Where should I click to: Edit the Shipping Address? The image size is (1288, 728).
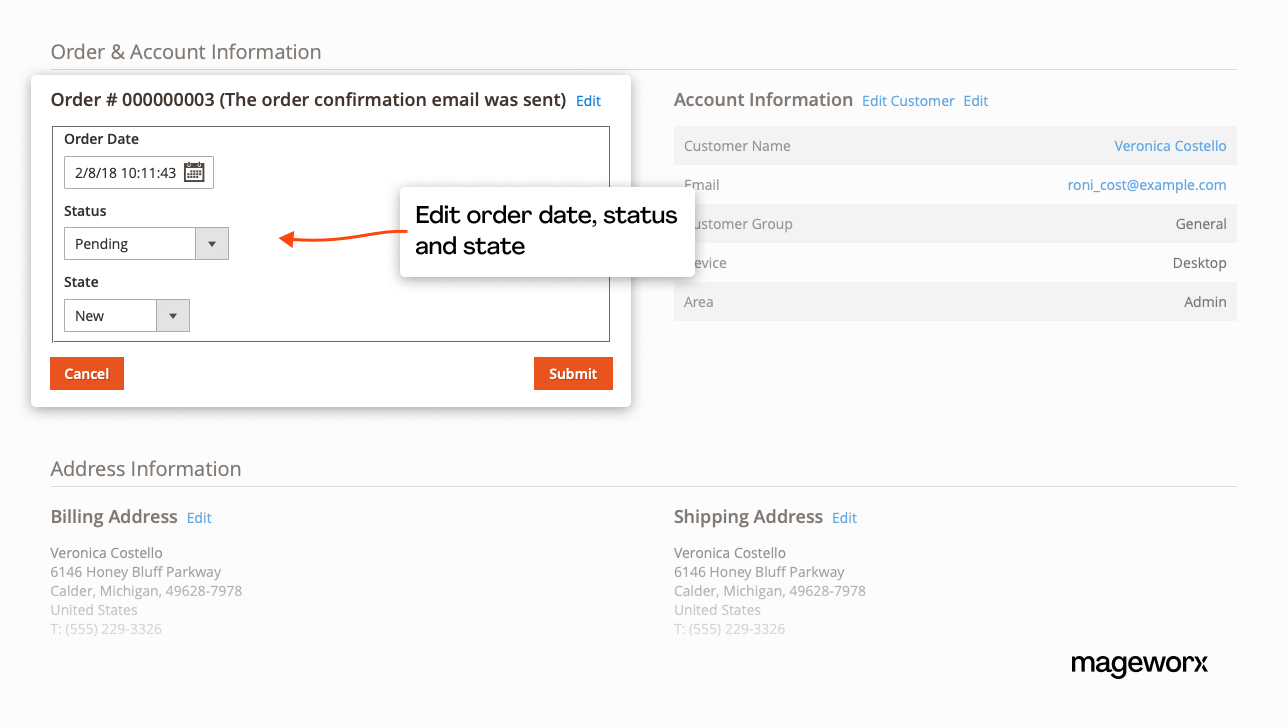(x=844, y=518)
